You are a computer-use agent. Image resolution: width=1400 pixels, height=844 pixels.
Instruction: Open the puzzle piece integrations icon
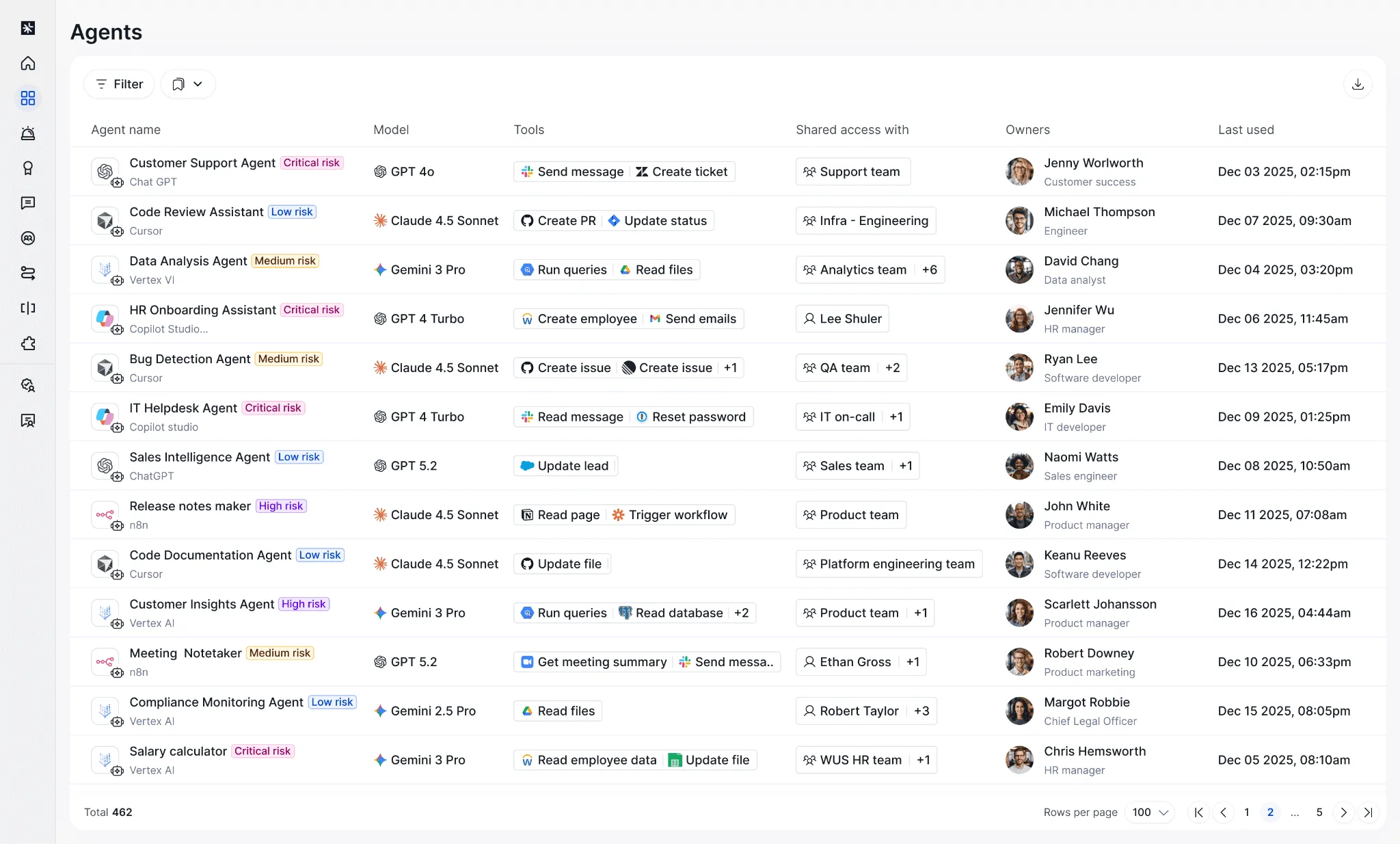pos(28,343)
